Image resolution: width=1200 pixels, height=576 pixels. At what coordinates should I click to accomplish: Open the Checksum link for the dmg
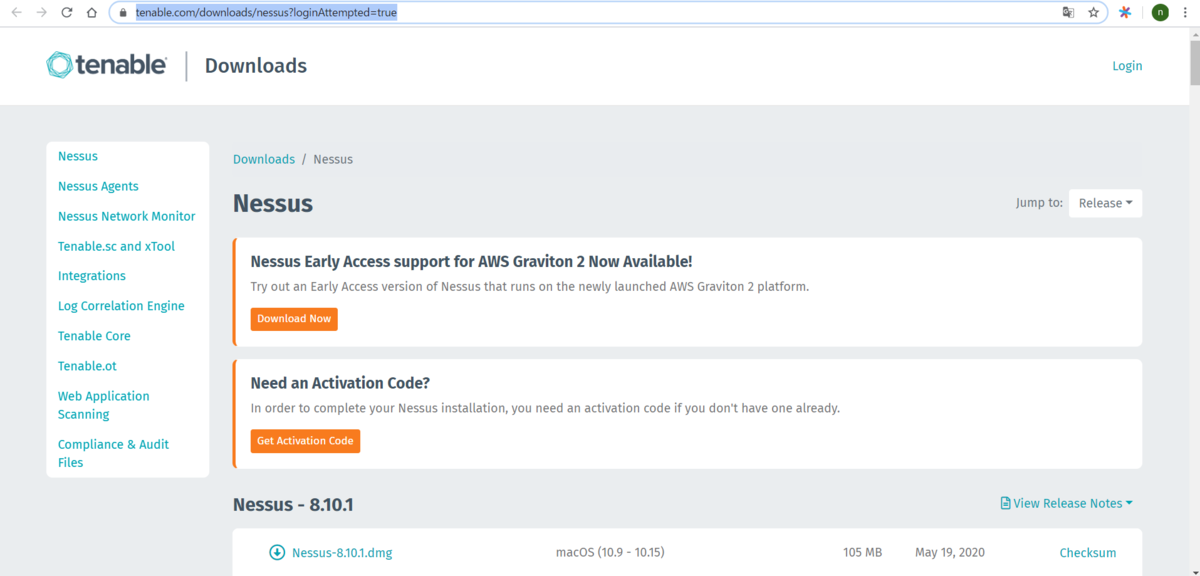tap(1088, 552)
